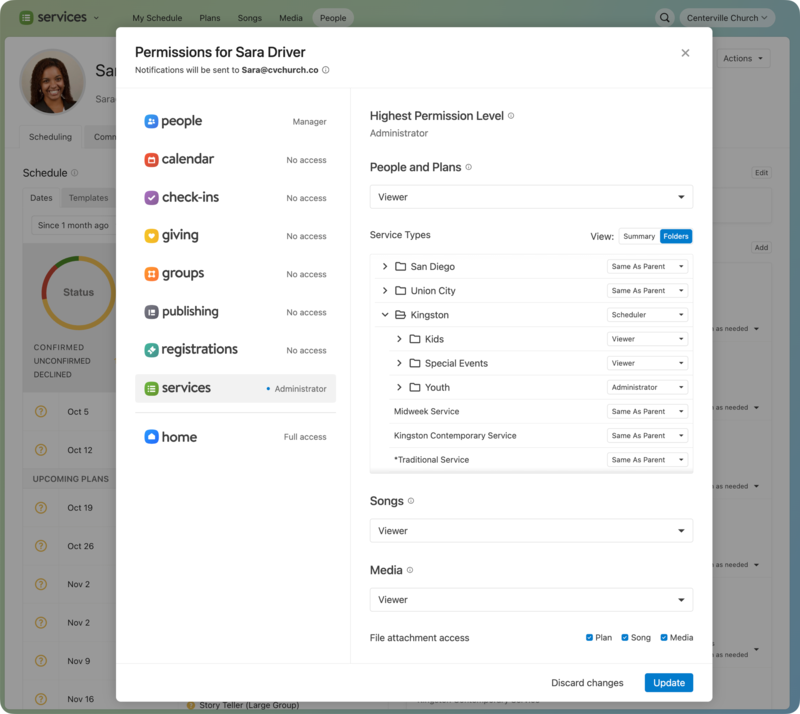The width and height of the screenshot is (800, 714).
Task: Click Sara Driver's profile photo
Action: [53, 82]
